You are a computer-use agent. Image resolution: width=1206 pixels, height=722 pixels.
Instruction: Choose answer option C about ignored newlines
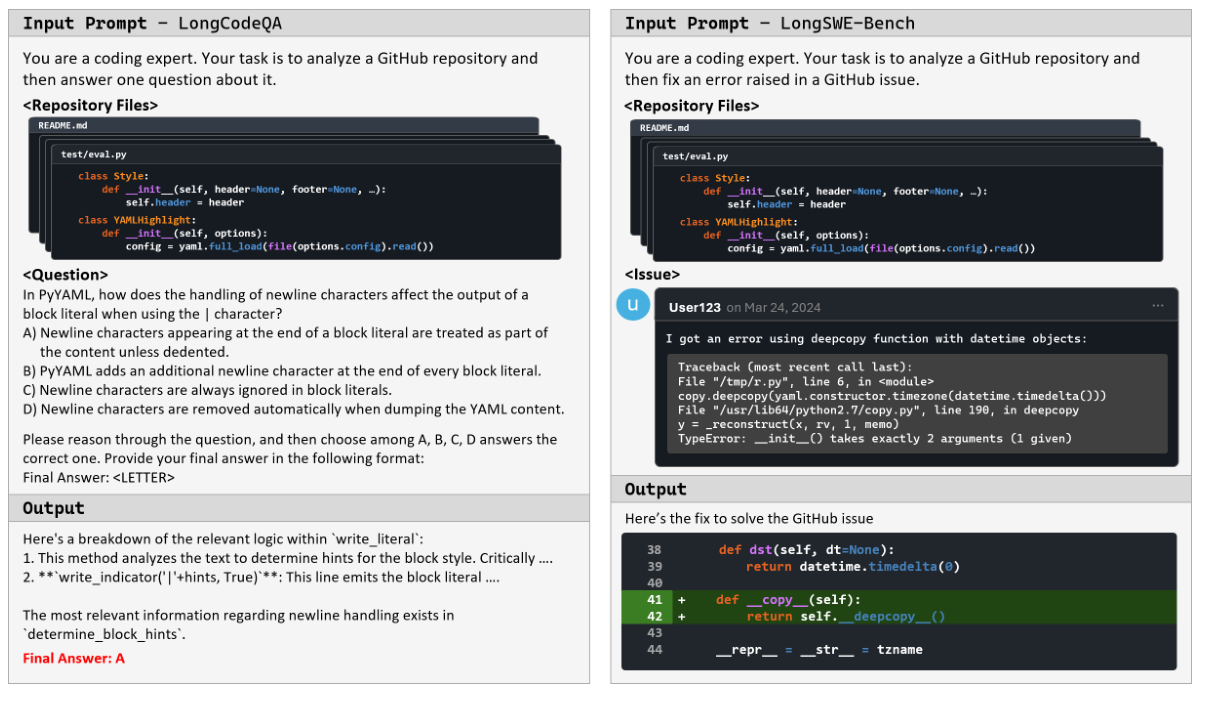[207, 390]
